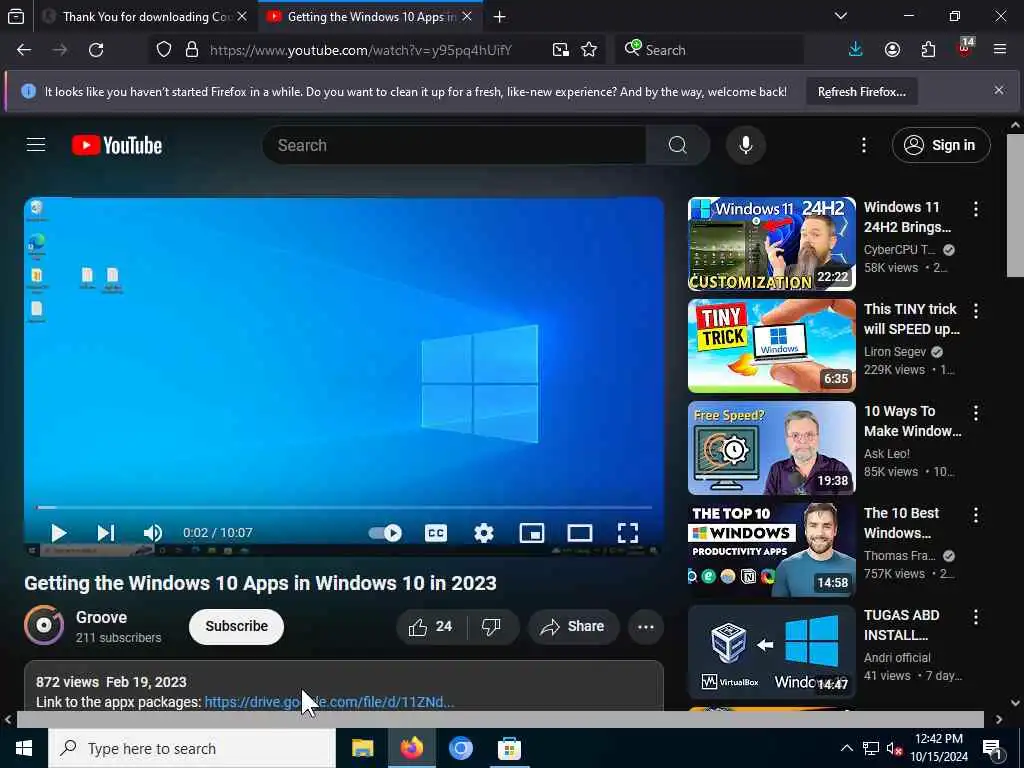View site security padlock info
1024x768 pixels.
click(x=192, y=50)
